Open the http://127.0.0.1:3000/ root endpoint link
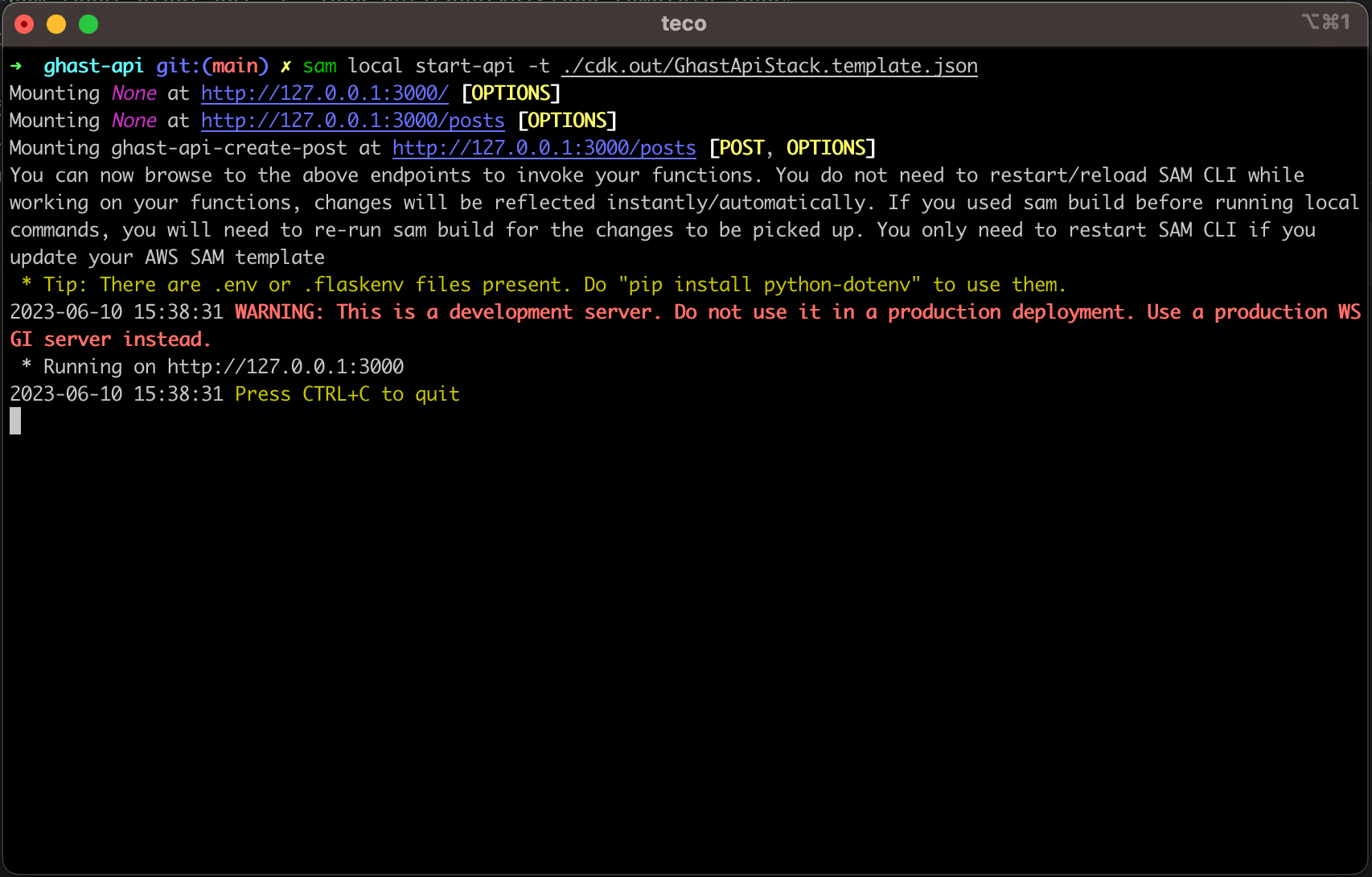The image size is (1372, 877). 324,93
